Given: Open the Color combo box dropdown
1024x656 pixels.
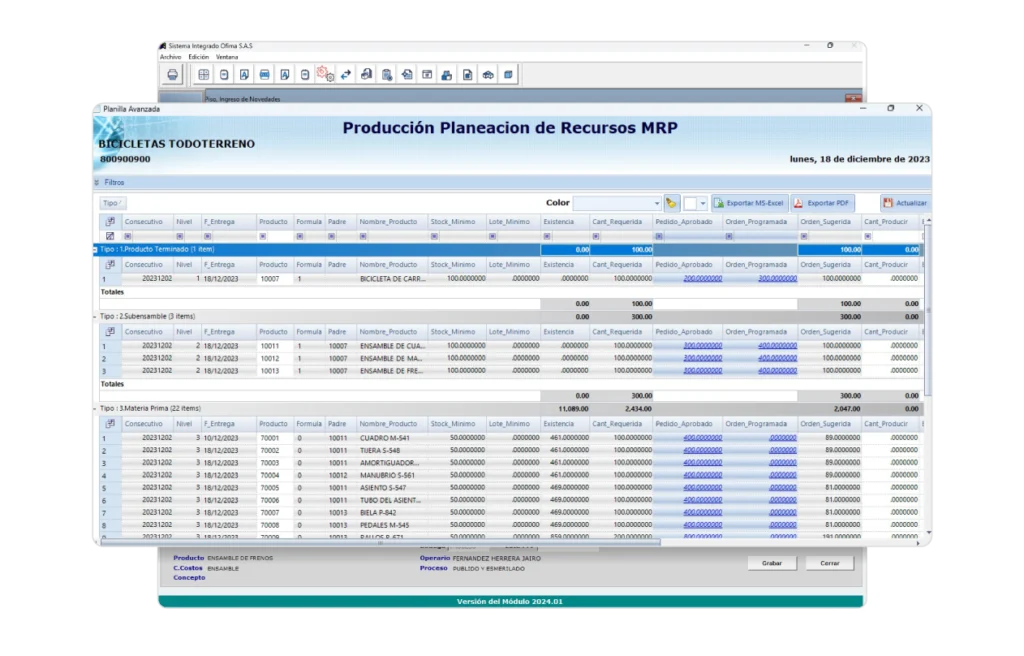Looking at the screenshot, I should click(656, 204).
